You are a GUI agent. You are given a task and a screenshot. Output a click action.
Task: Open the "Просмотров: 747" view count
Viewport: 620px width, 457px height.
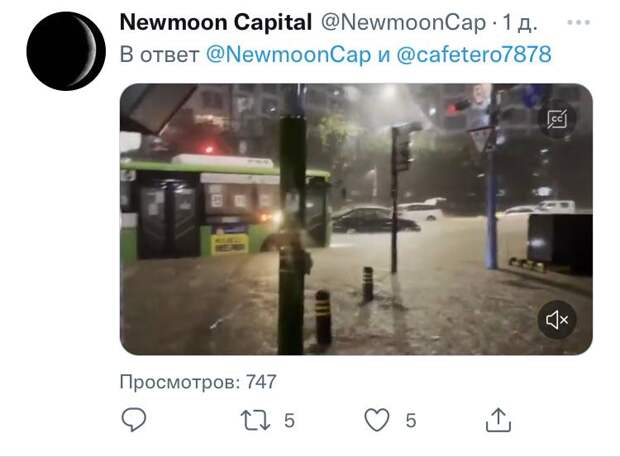coord(198,382)
